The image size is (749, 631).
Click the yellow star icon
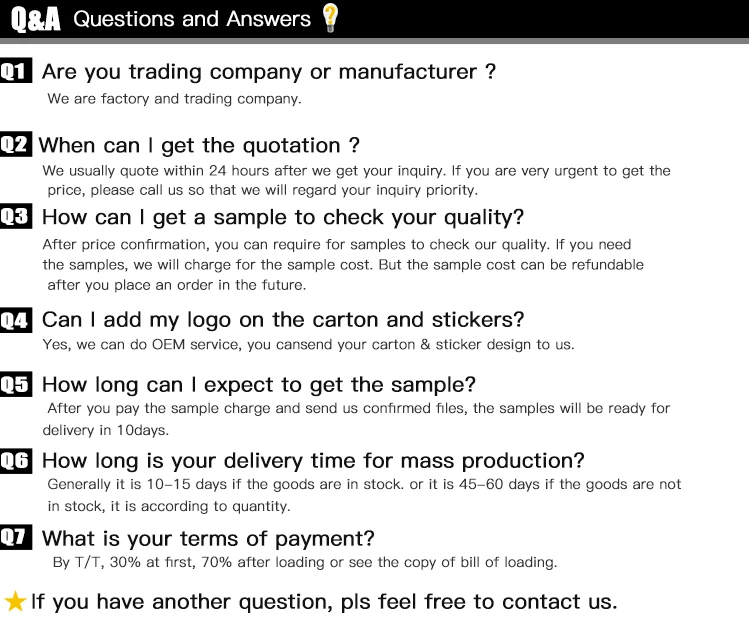15,601
